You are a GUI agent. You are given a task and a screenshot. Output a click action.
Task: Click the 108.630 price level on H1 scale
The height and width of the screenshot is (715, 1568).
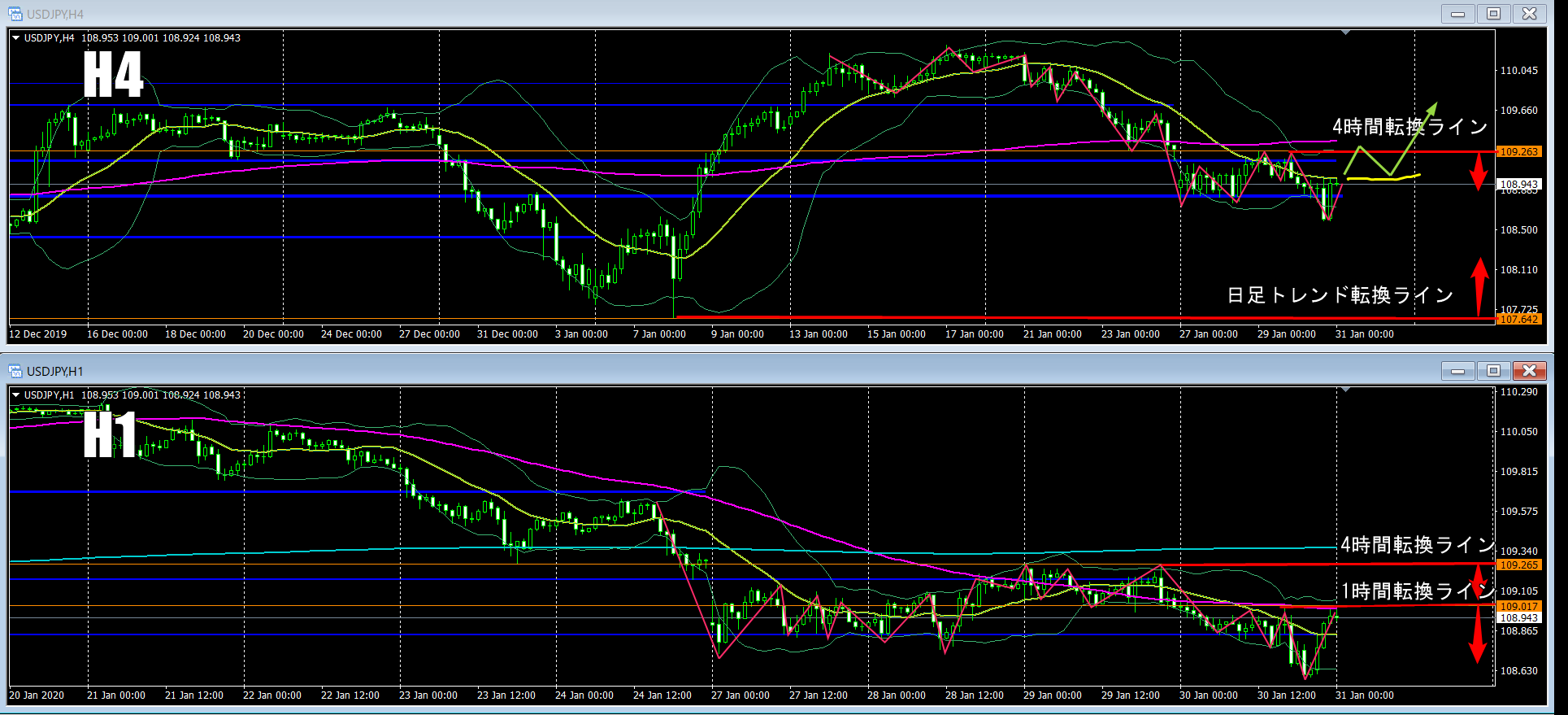coord(1518,671)
